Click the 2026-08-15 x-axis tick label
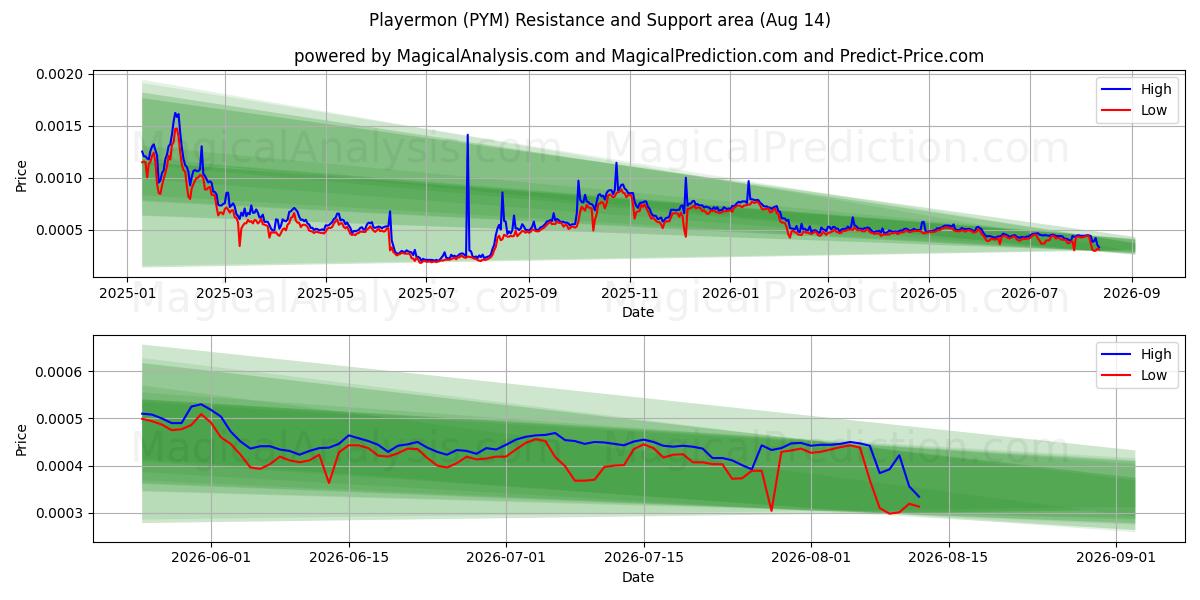 tap(949, 559)
